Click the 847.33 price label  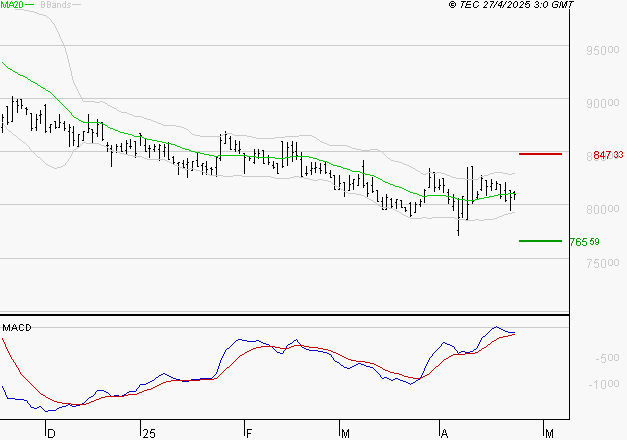pyautogui.click(x=608, y=155)
